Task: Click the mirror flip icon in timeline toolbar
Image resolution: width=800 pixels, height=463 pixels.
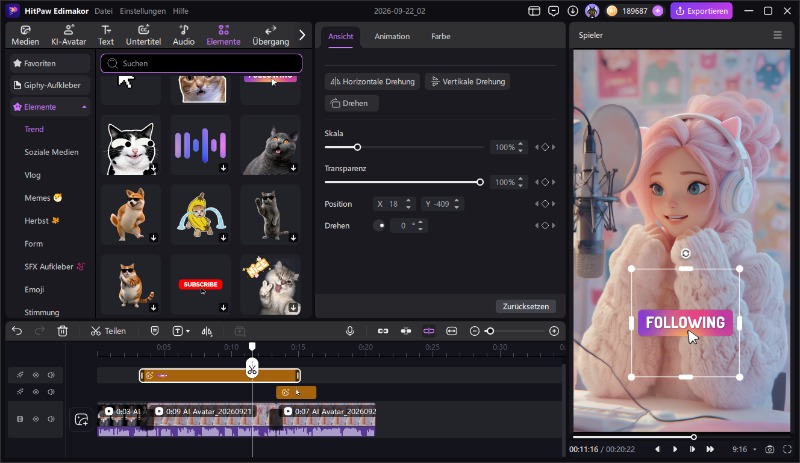Action: coord(207,331)
